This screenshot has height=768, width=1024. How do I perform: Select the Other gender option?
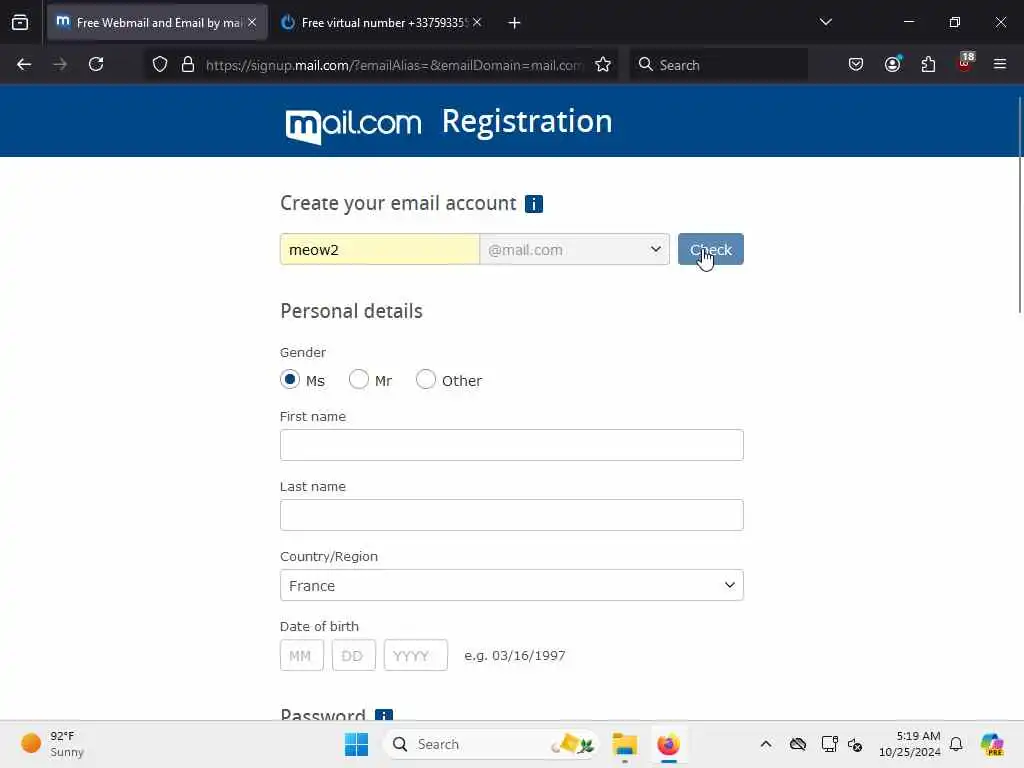tap(426, 379)
